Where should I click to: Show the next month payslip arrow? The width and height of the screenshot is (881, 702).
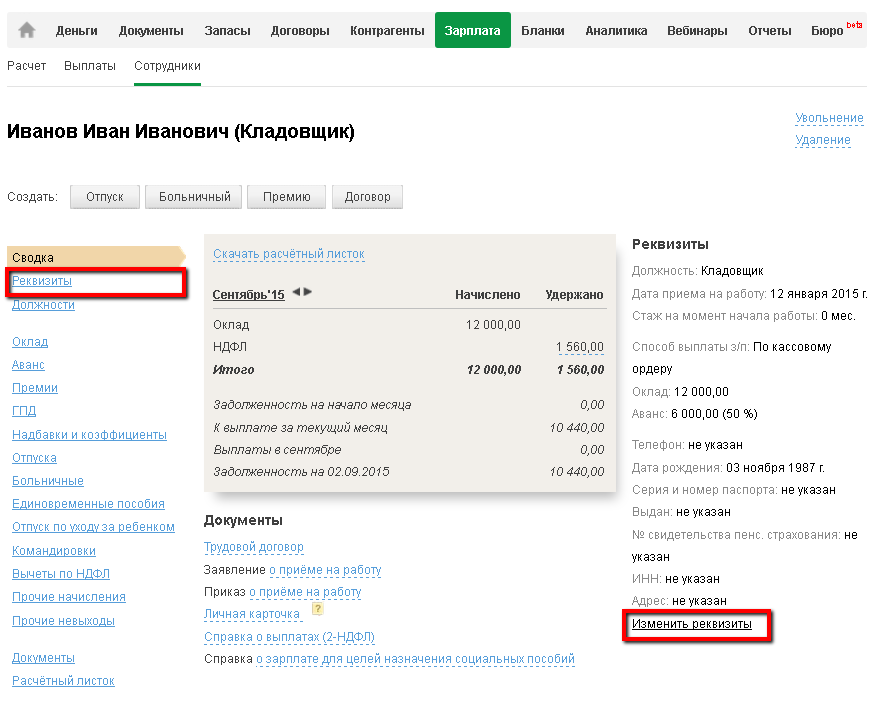pos(308,292)
